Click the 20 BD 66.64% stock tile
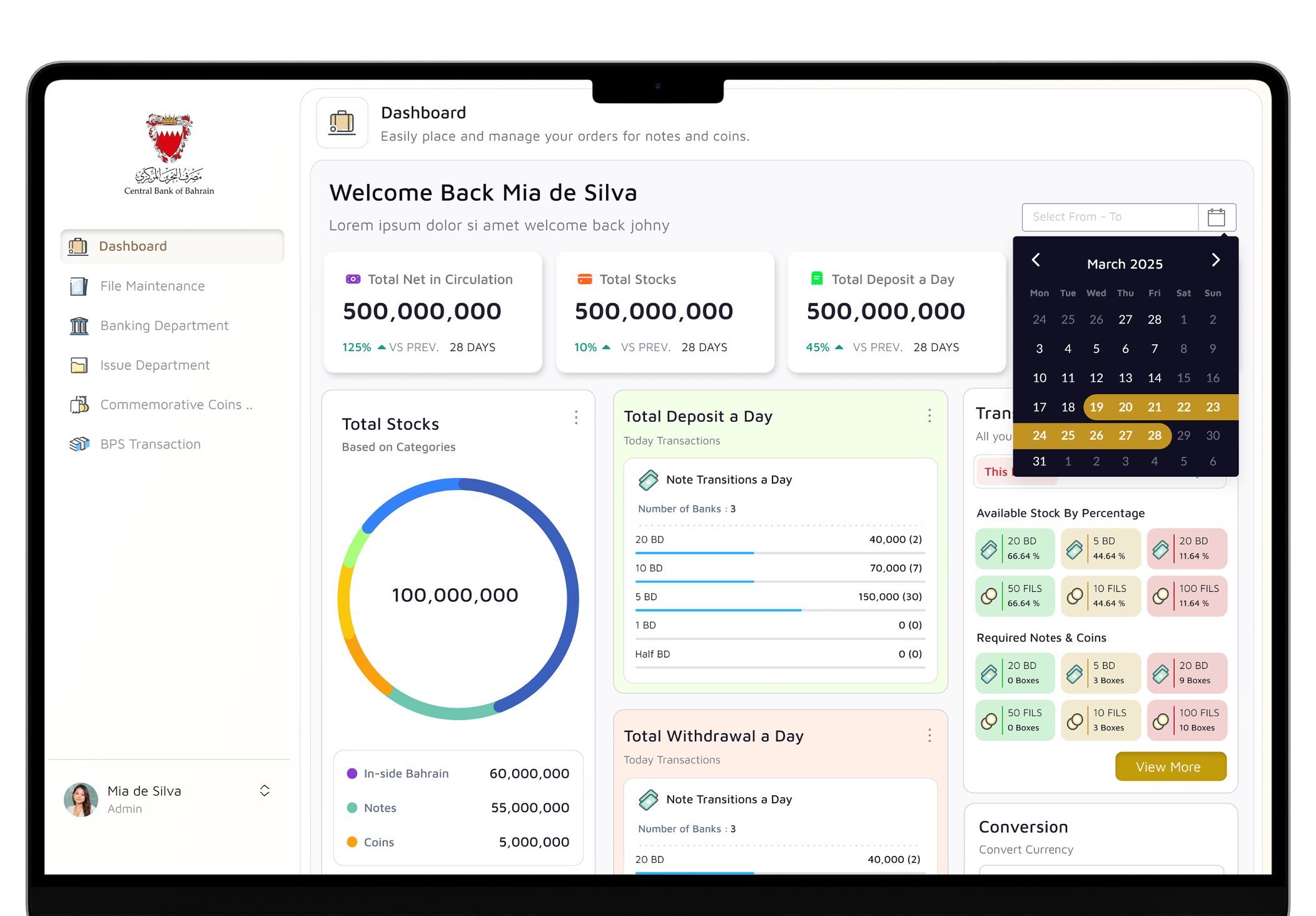Viewport: 1316px width, 916px height. coord(1015,549)
